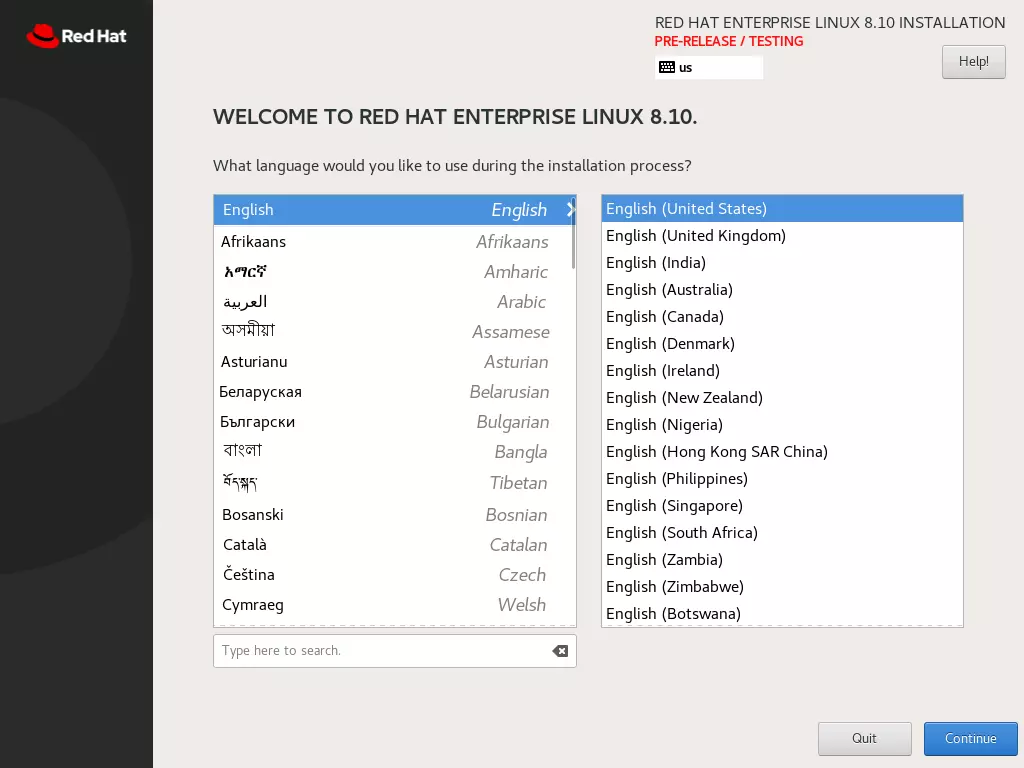Viewport: 1024px width, 768px height.
Task: Click the keyboard layout indicator showing 'us'
Action: pyautogui.click(x=708, y=67)
